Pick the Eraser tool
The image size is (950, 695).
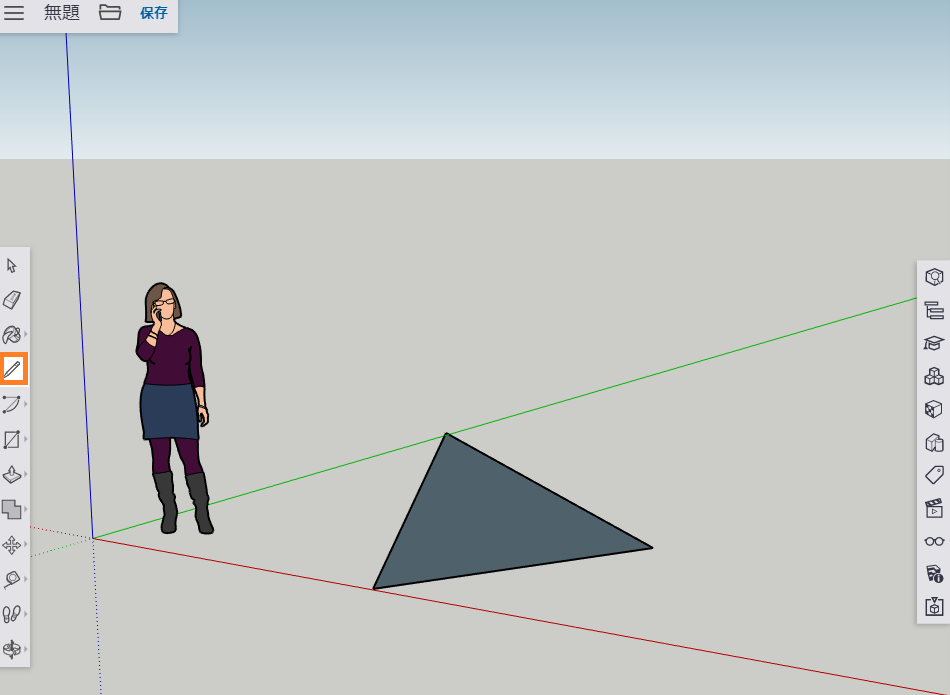click(x=12, y=299)
